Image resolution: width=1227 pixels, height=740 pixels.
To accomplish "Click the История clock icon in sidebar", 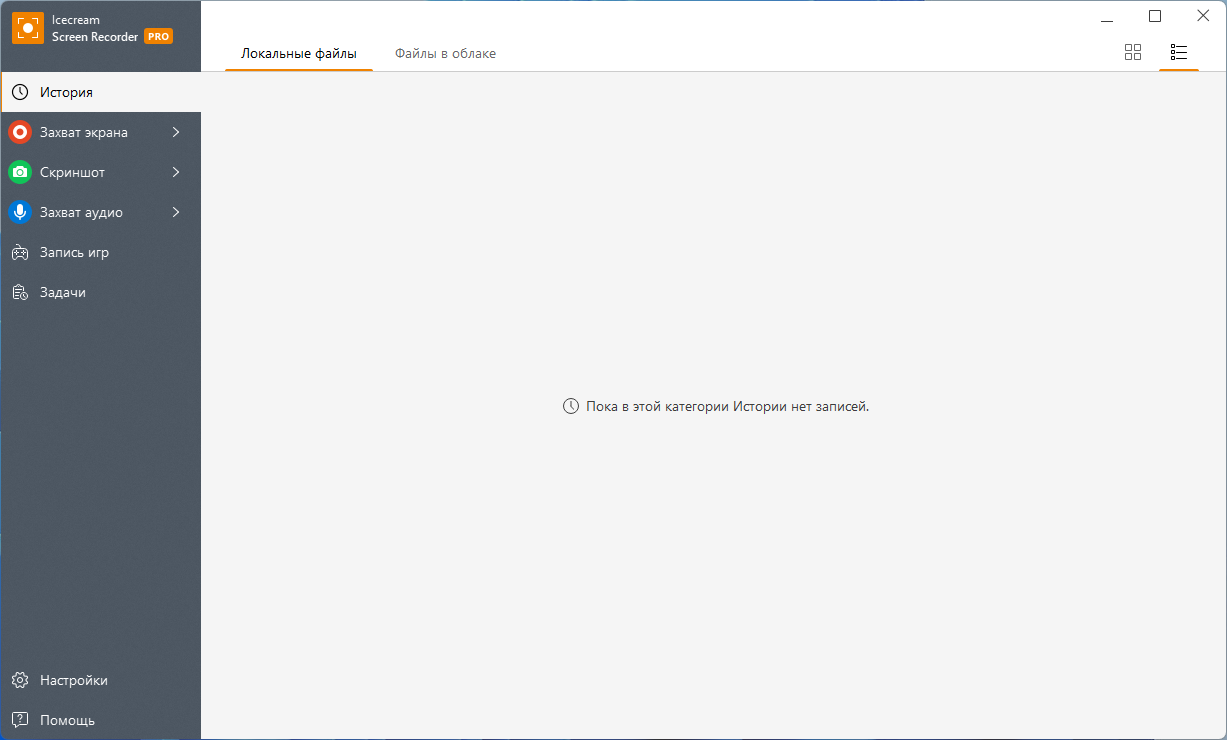I will pyautogui.click(x=20, y=92).
